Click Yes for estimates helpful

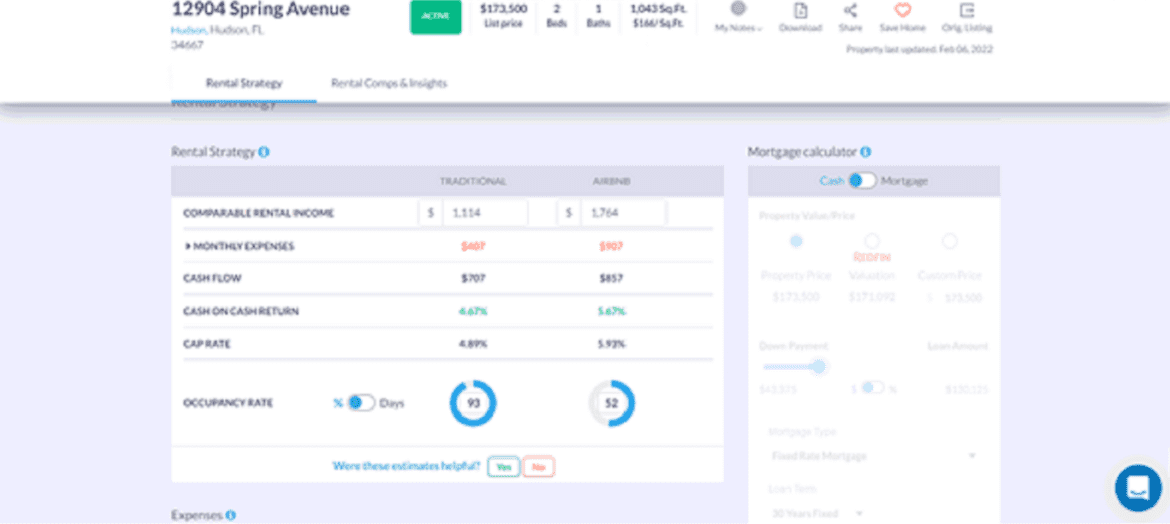[x=503, y=467]
